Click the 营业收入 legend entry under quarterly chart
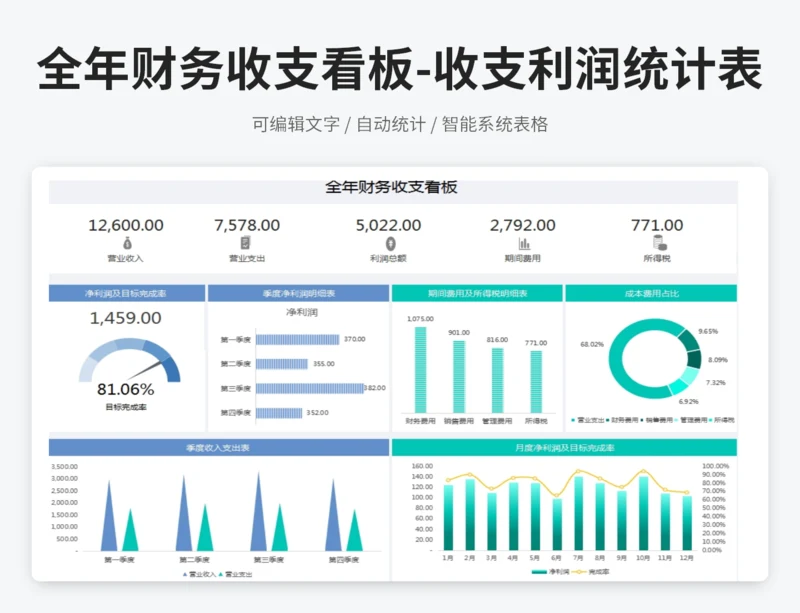Screen dimensions: 800x613 point(198,574)
